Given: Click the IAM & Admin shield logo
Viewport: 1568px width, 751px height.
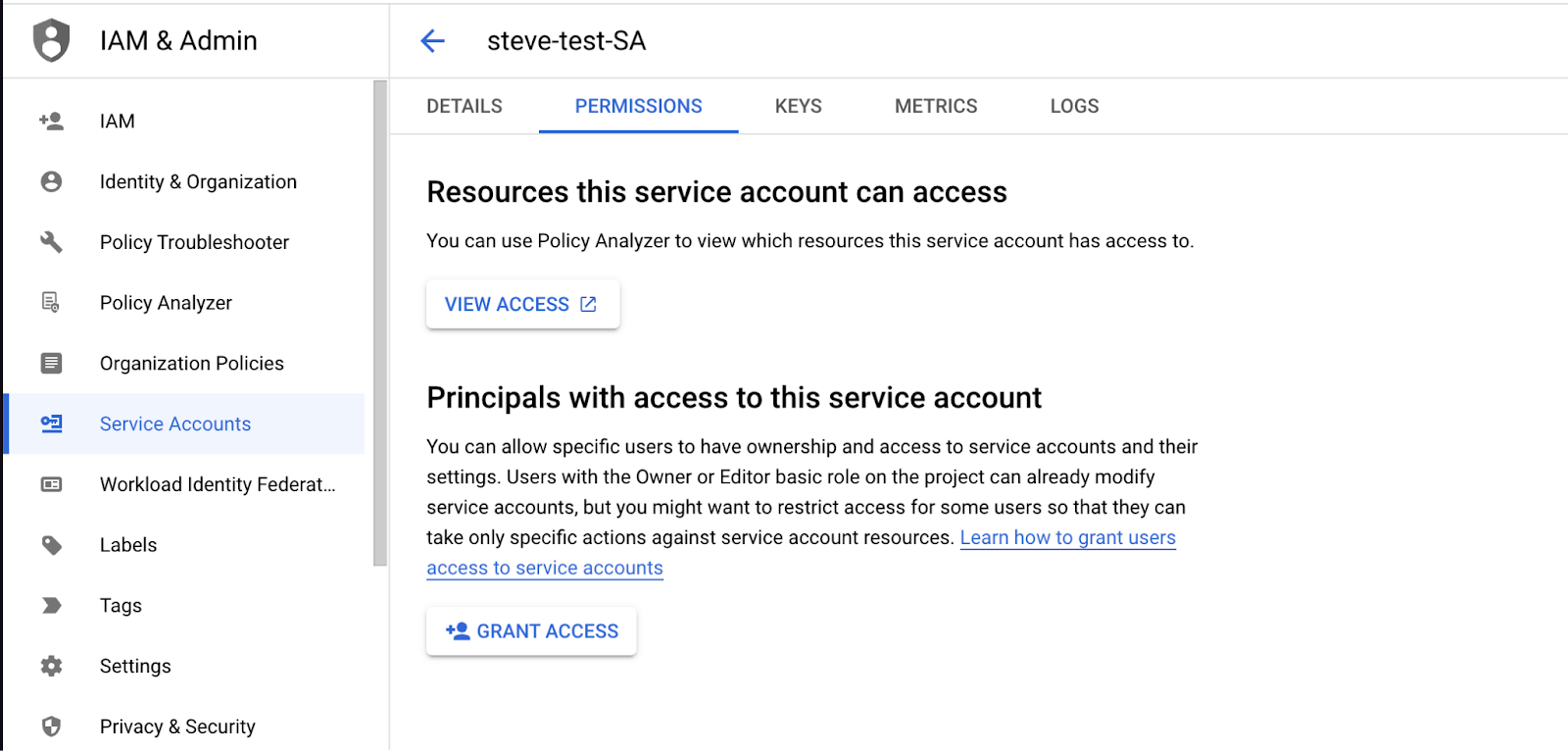Looking at the screenshot, I should tap(51, 40).
